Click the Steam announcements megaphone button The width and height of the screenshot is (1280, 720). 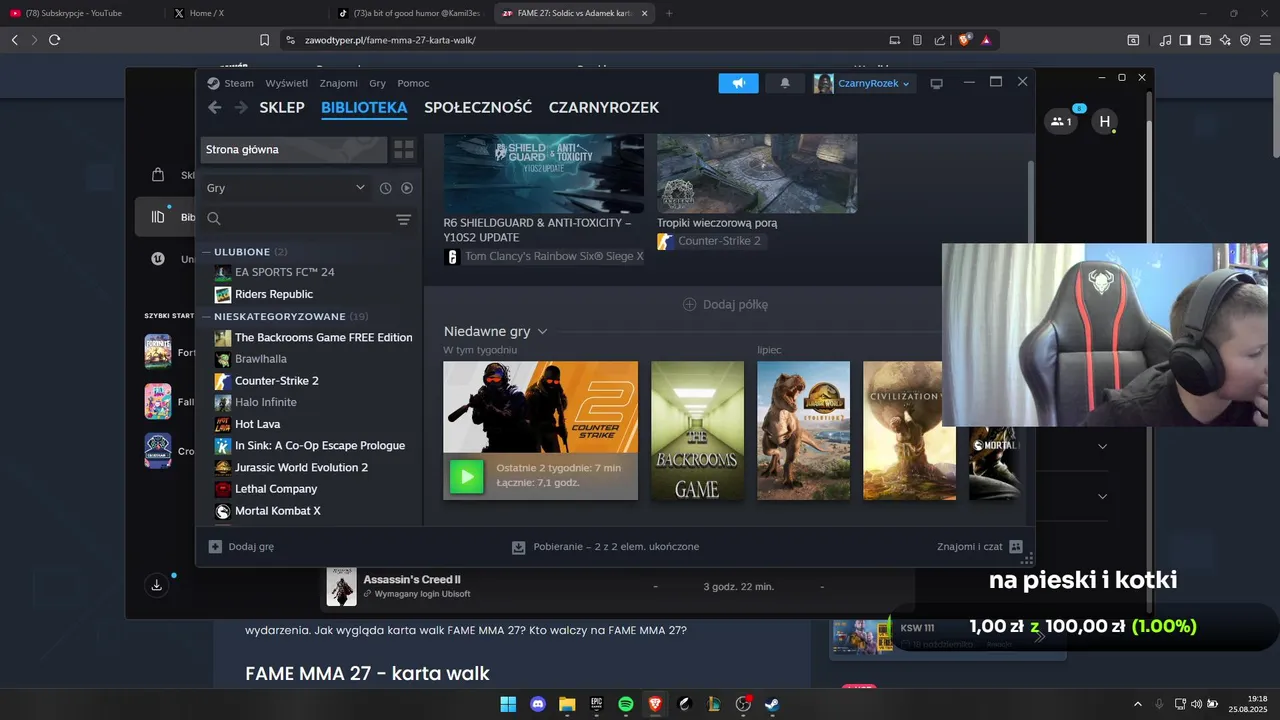pos(738,83)
